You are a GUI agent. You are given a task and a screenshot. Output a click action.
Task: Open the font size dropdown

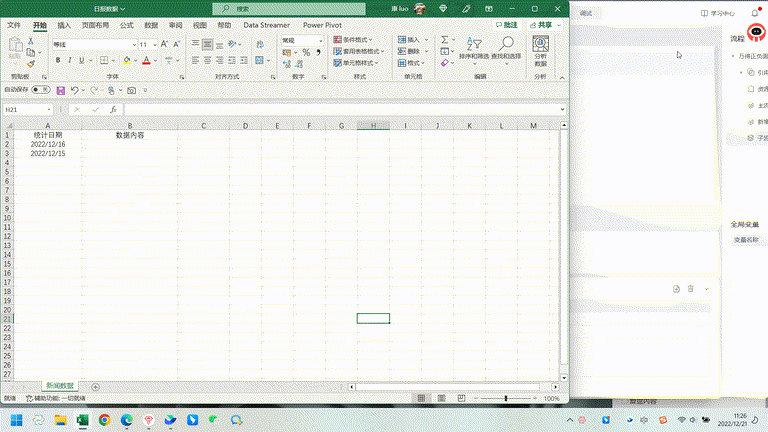tap(153, 45)
